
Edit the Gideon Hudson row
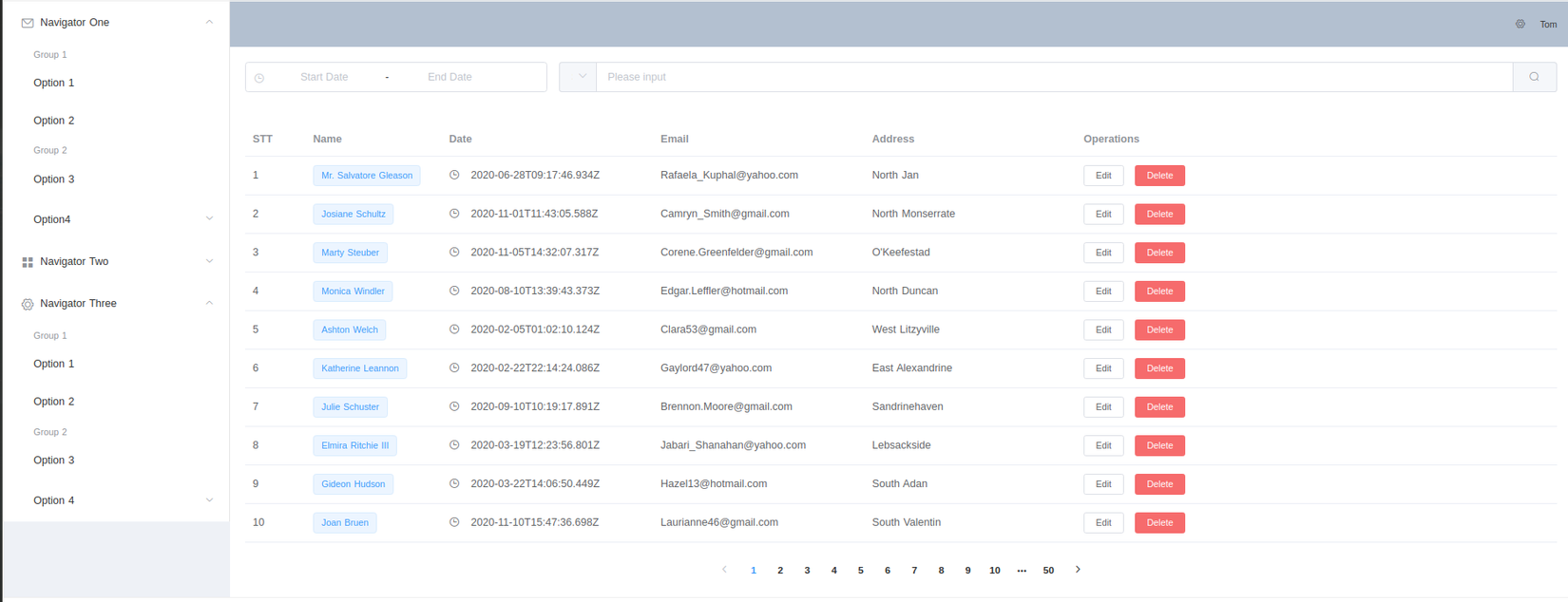(x=1103, y=484)
